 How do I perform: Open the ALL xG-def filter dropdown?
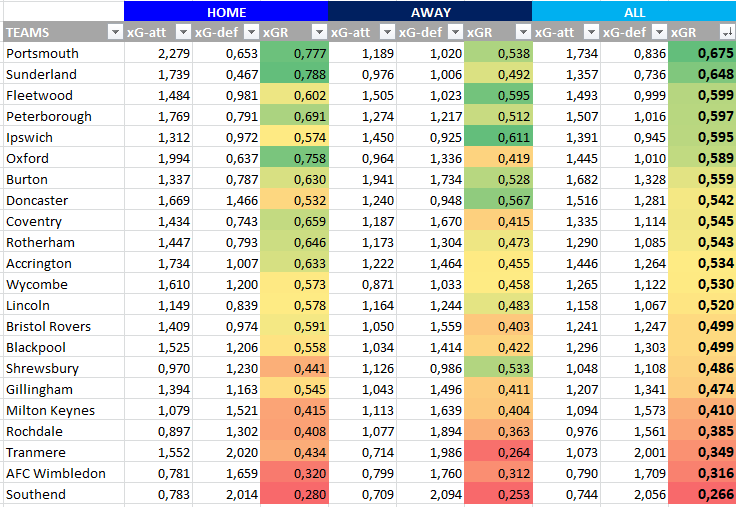[x=659, y=32]
